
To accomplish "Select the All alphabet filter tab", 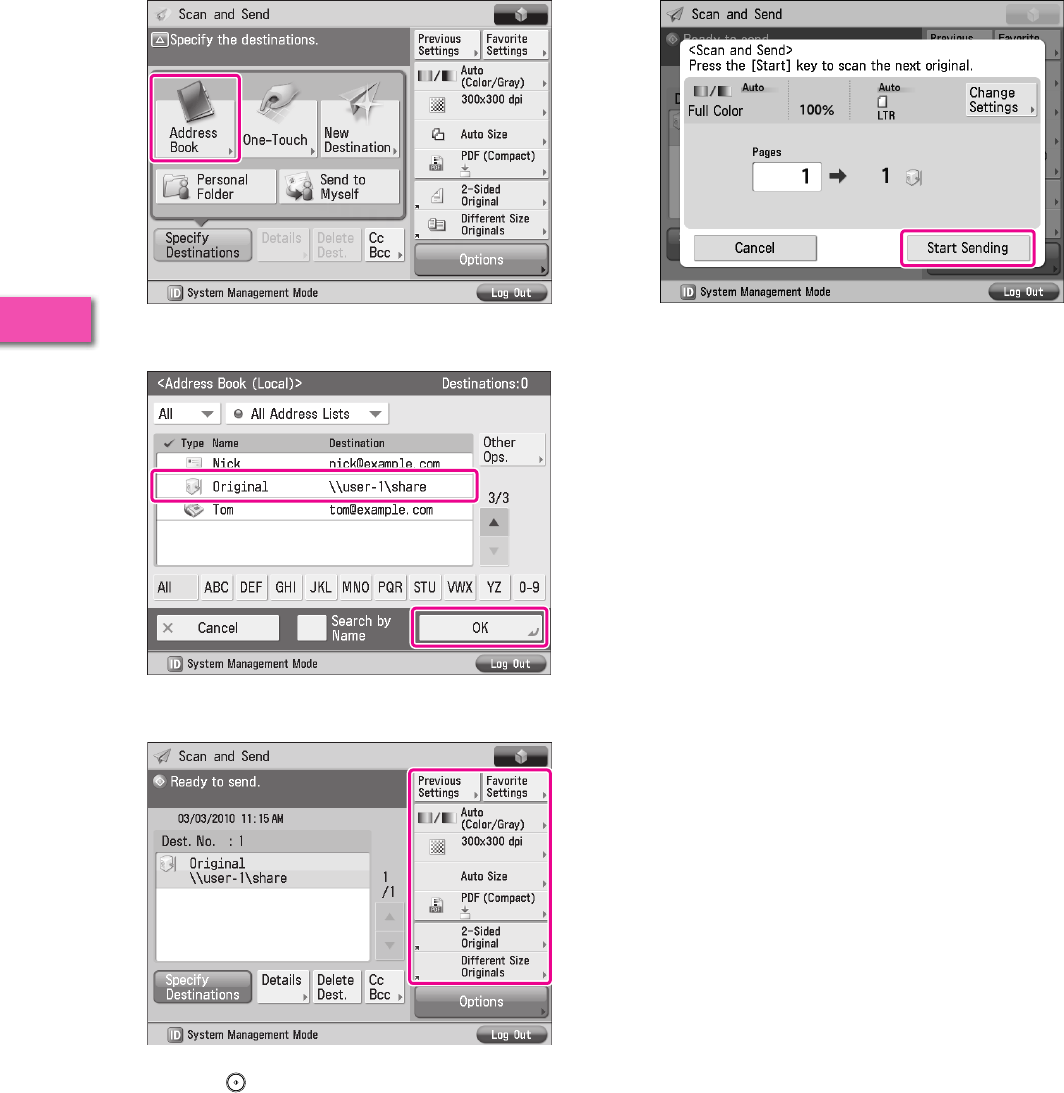I will click(x=174, y=588).
